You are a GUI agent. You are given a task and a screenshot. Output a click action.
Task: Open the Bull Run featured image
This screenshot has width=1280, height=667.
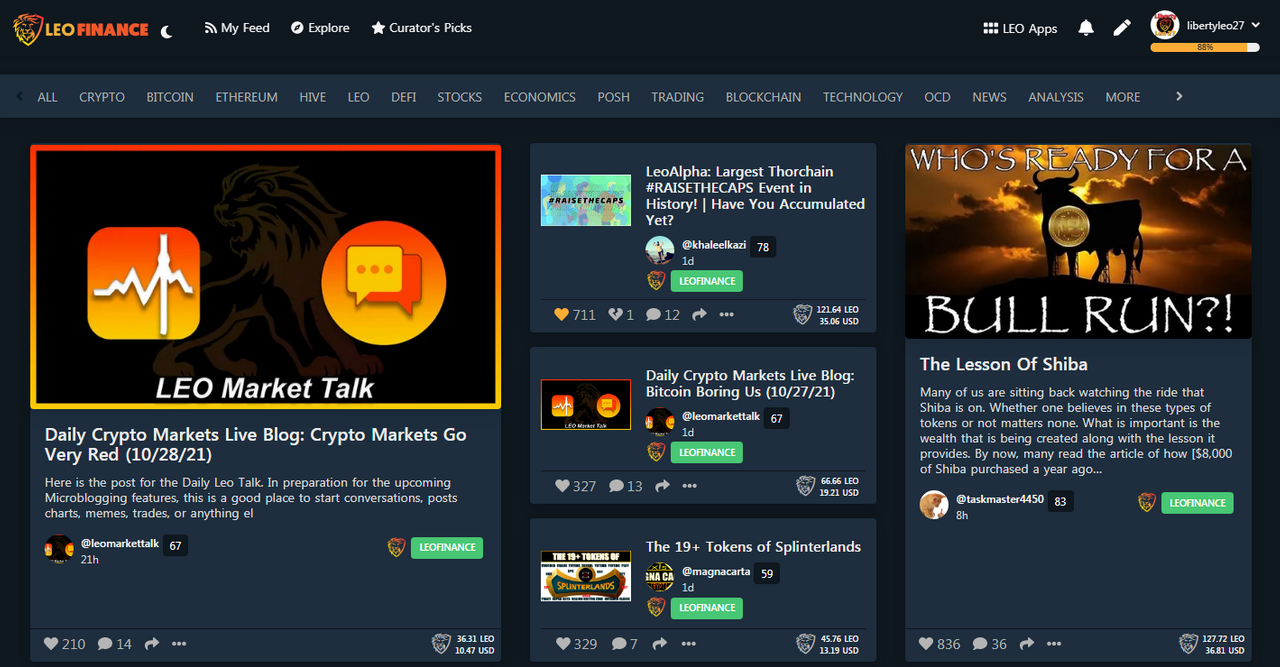(x=1078, y=241)
